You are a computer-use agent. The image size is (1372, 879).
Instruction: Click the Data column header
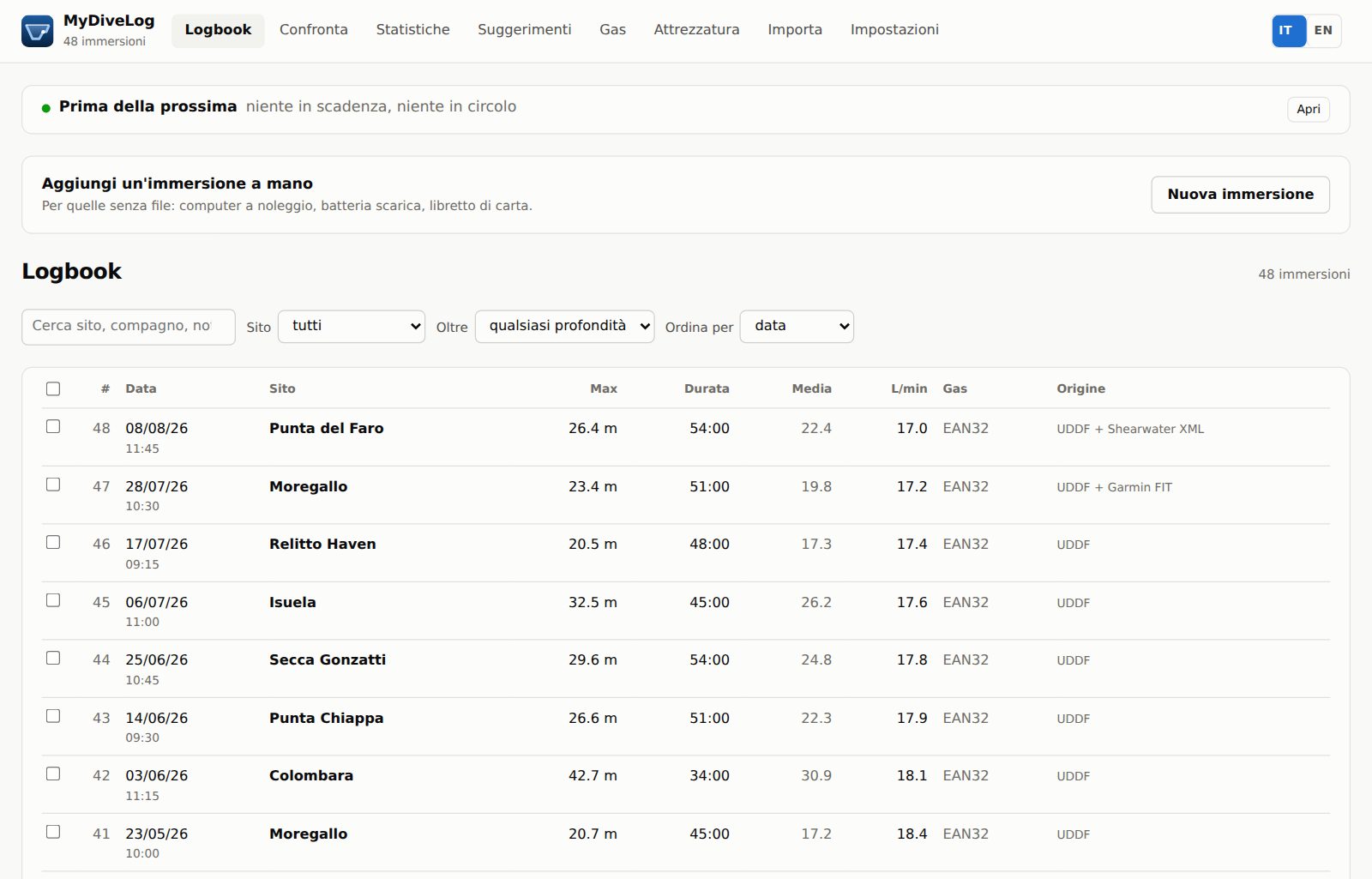coord(141,389)
